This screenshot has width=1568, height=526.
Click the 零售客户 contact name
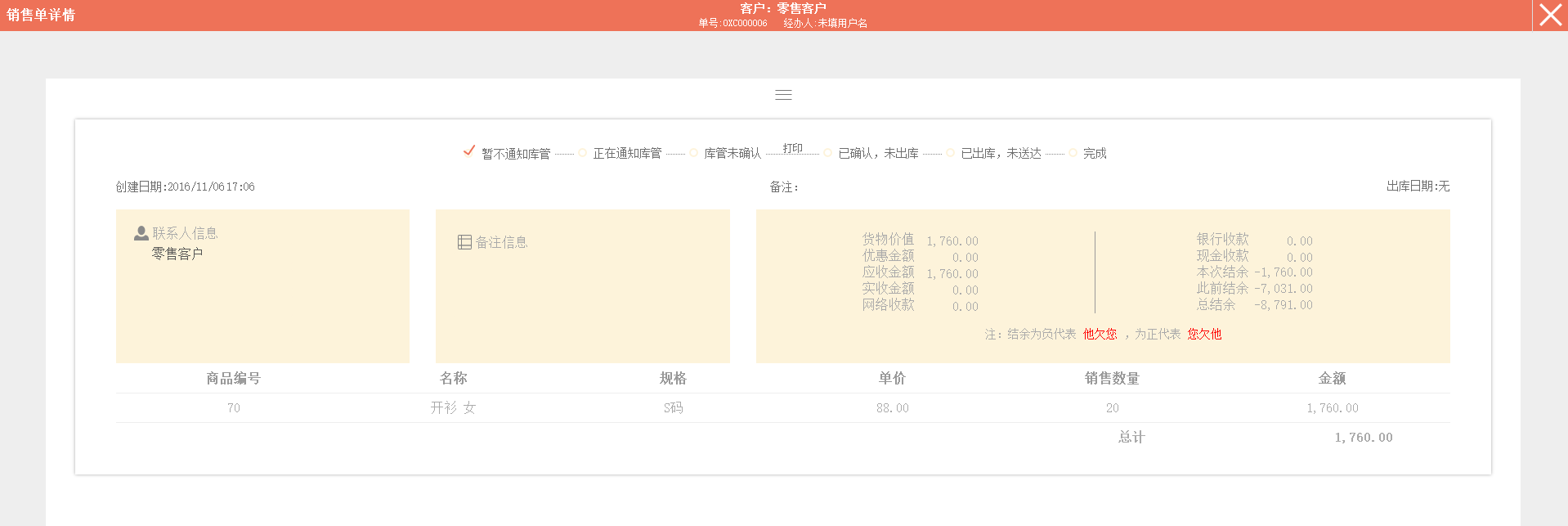pyautogui.click(x=177, y=254)
